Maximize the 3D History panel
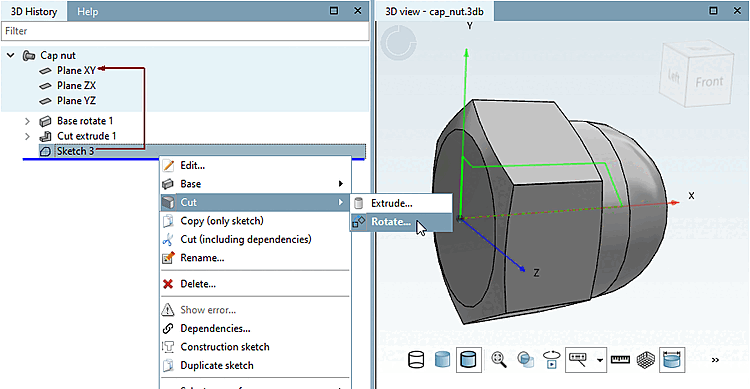The width and height of the screenshot is (750, 389). [x=334, y=11]
